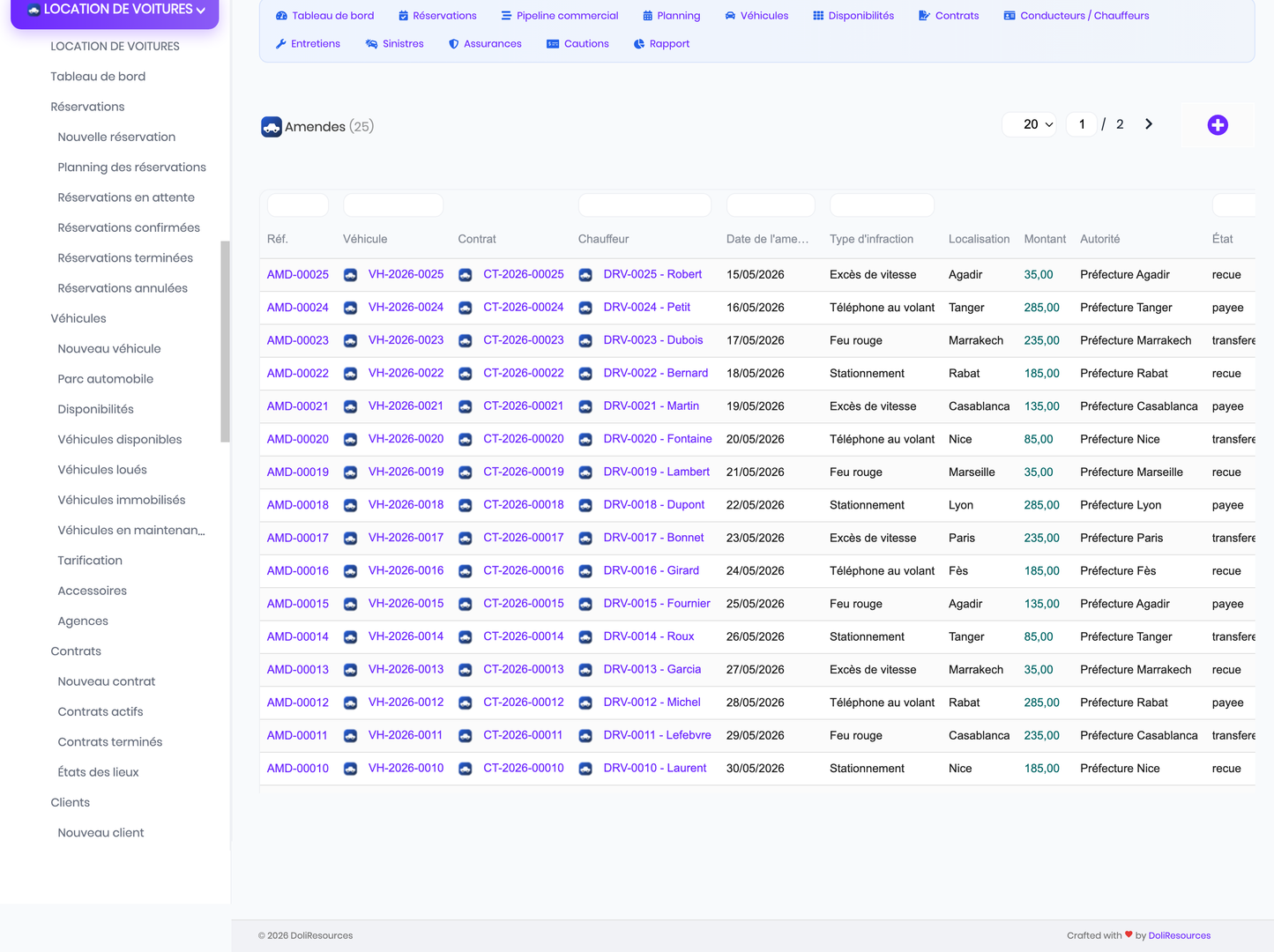Sort by Localisation column header
Image resolution: width=1274 pixels, height=952 pixels.
coord(979,240)
